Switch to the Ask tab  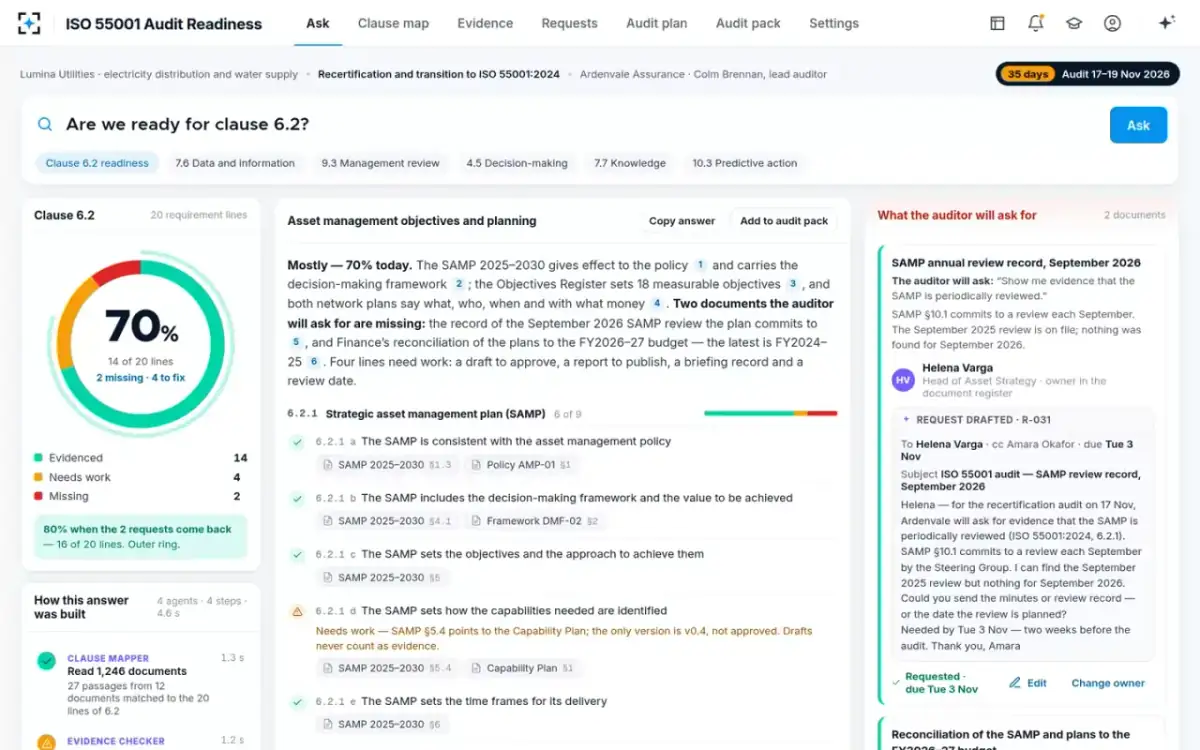coord(318,23)
